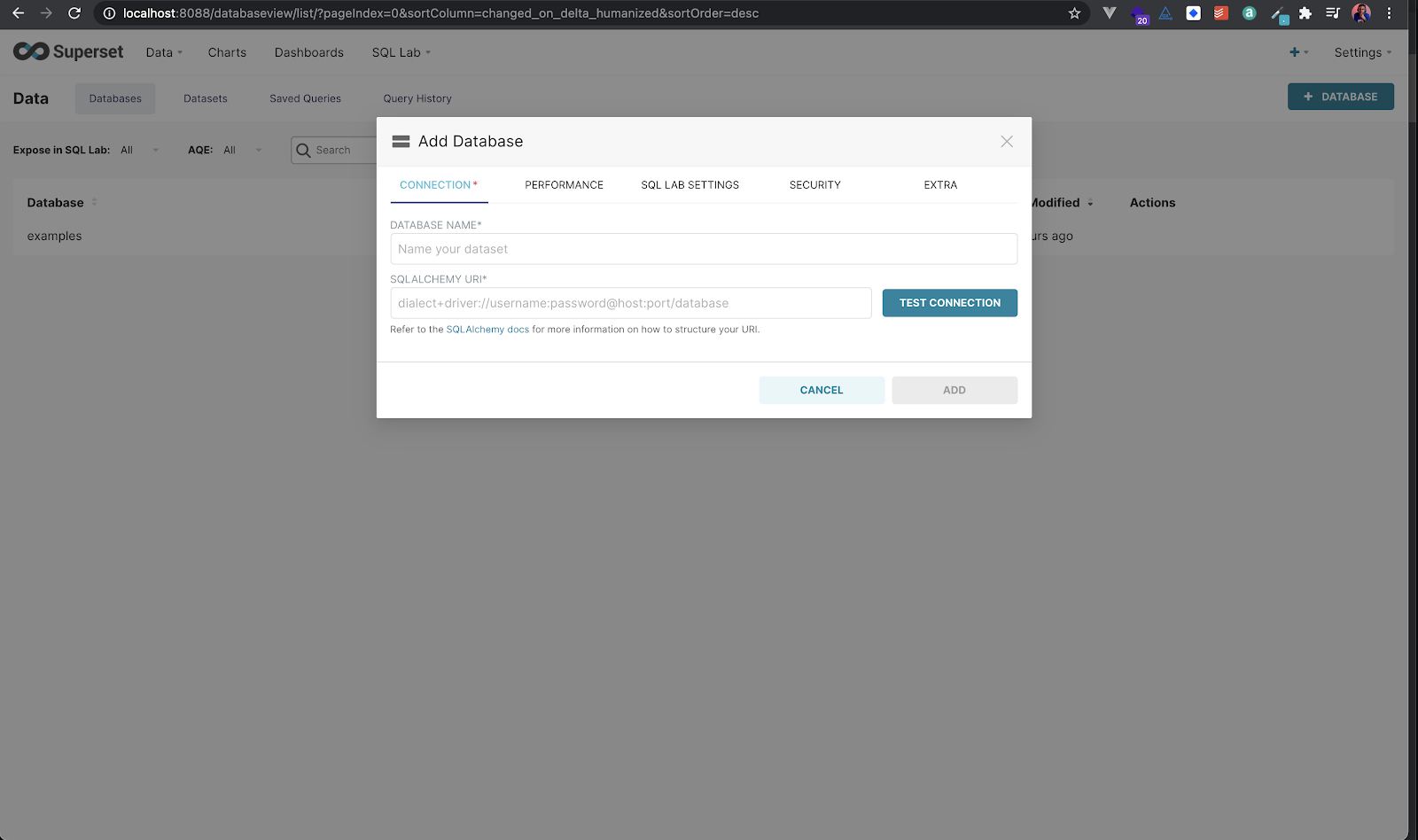Viewport: 1418px width, 840px height.
Task: Click the database icon in the modal header
Action: tap(401, 141)
